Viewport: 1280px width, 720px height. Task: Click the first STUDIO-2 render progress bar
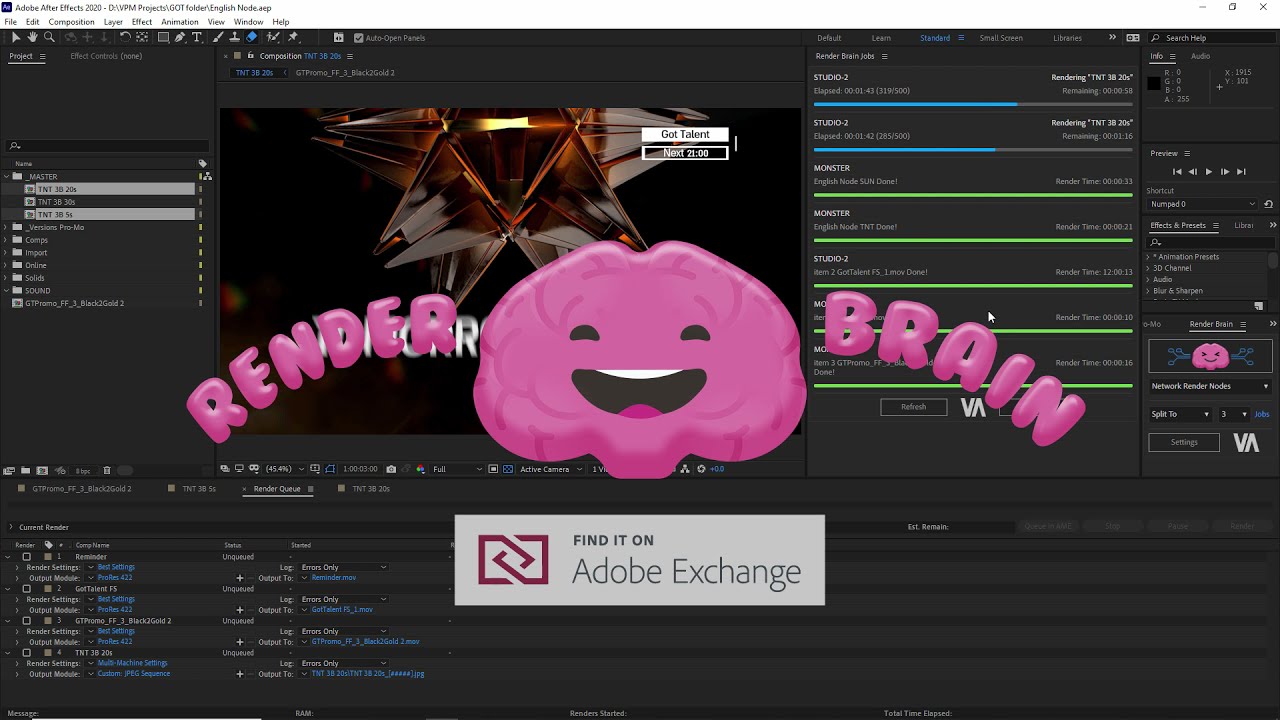(973, 104)
